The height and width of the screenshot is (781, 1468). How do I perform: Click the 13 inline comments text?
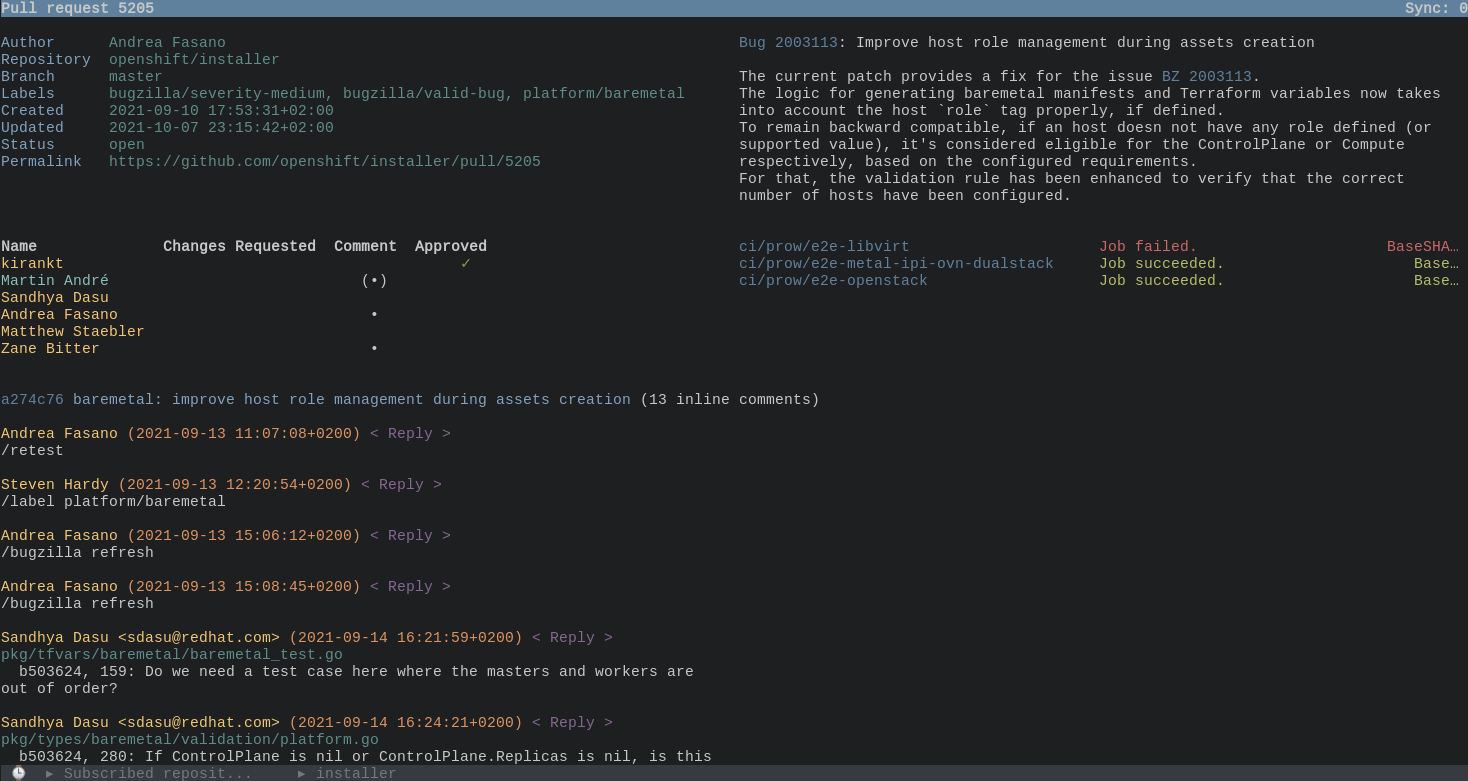[x=730, y=400]
